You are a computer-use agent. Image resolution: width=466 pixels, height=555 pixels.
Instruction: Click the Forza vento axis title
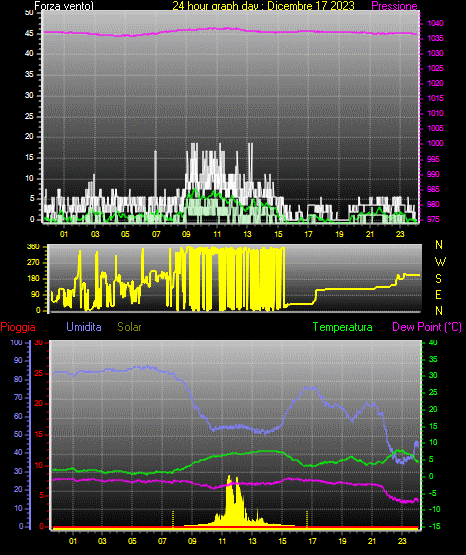64,6
